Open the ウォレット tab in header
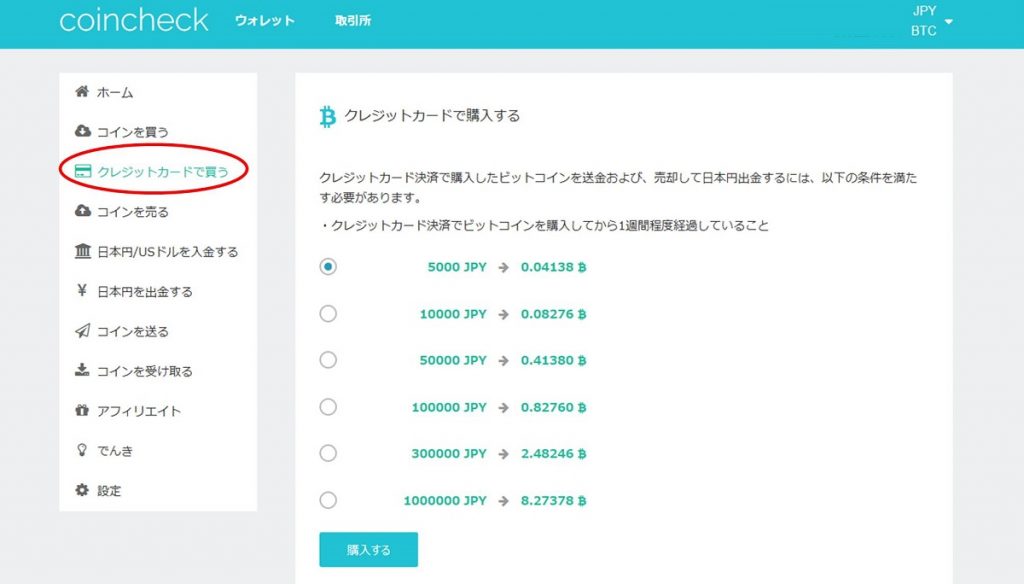 (264, 21)
